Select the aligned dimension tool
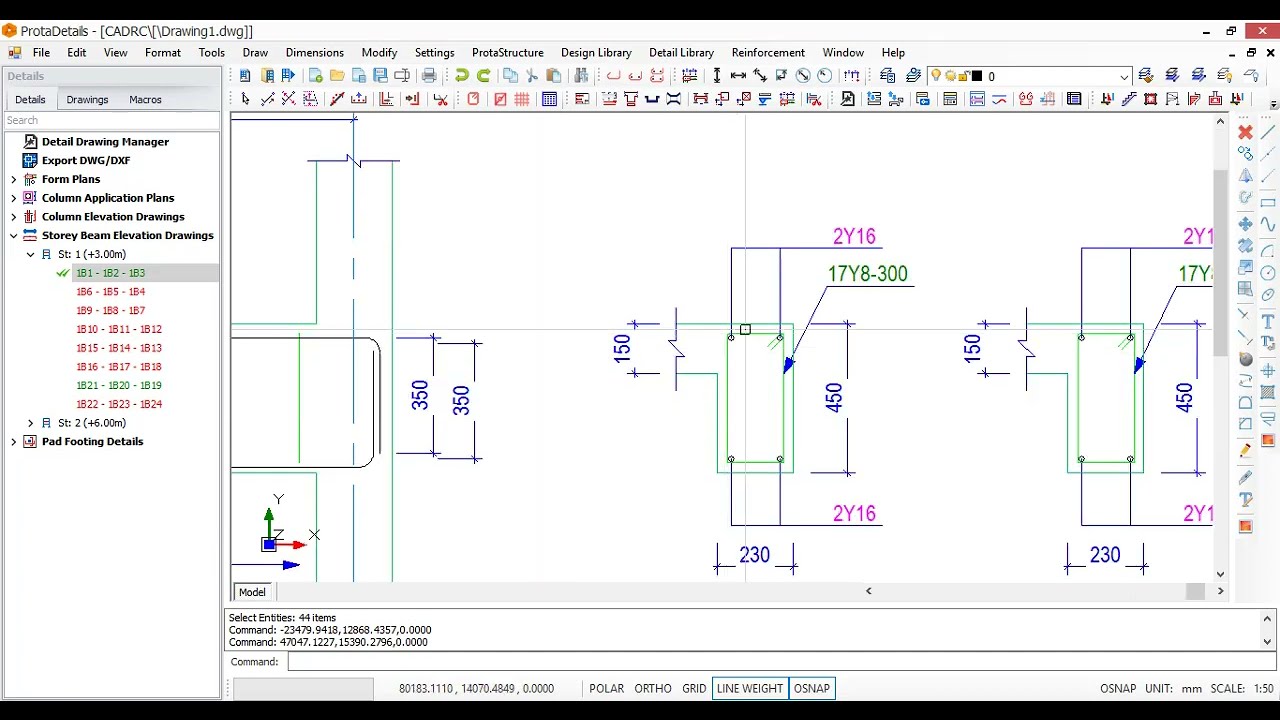Image resolution: width=1280 pixels, height=720 pixels. pyautogui.click(x=760, y=76)
